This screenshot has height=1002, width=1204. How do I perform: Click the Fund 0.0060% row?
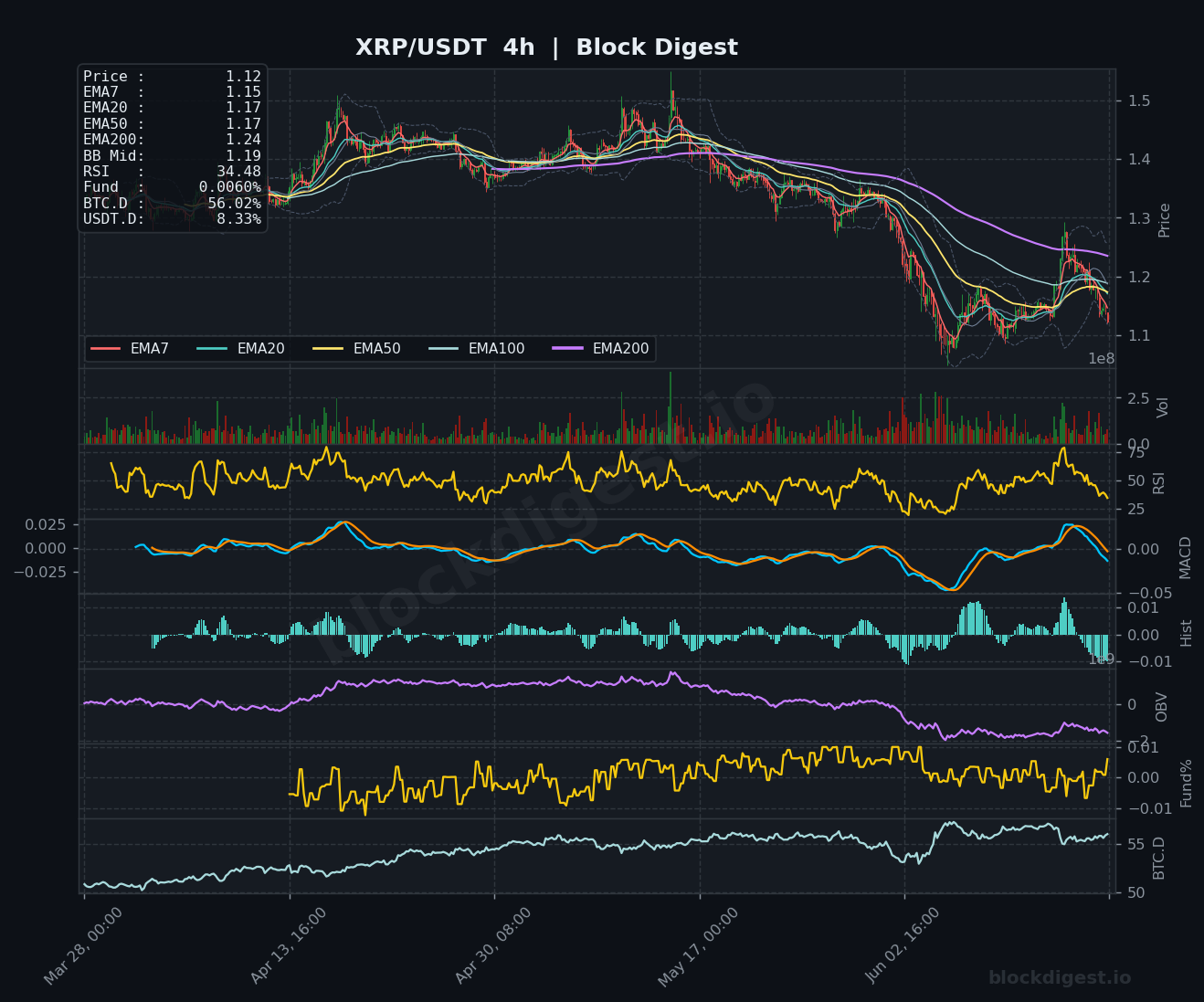(x=172, y=187)
